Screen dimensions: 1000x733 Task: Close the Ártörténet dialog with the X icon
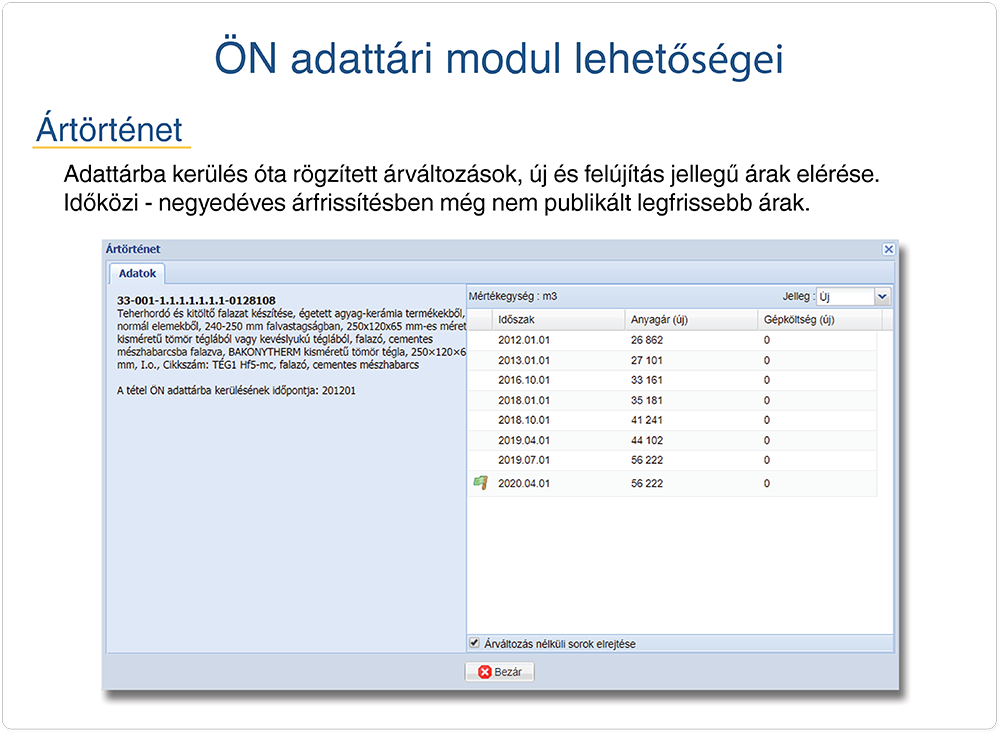tap(888, 249)
